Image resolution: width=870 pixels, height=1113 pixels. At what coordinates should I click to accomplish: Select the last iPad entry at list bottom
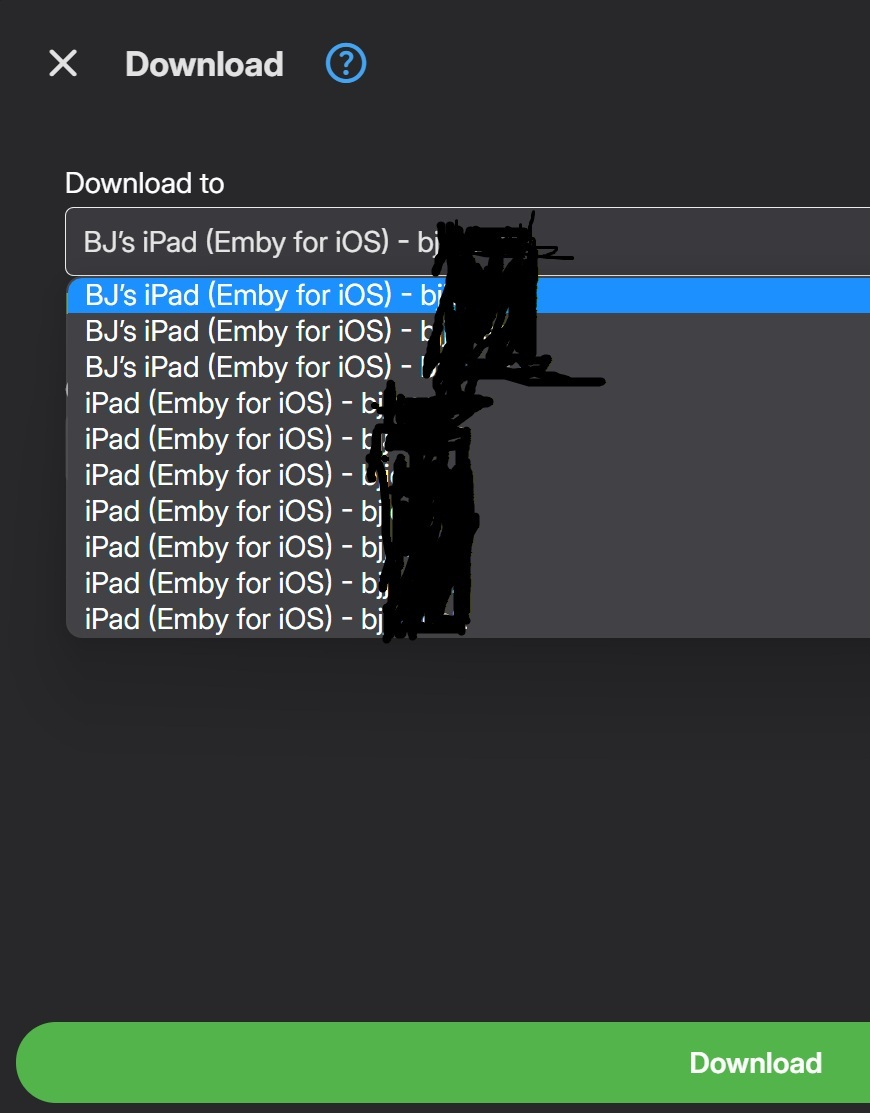[468, 619]
